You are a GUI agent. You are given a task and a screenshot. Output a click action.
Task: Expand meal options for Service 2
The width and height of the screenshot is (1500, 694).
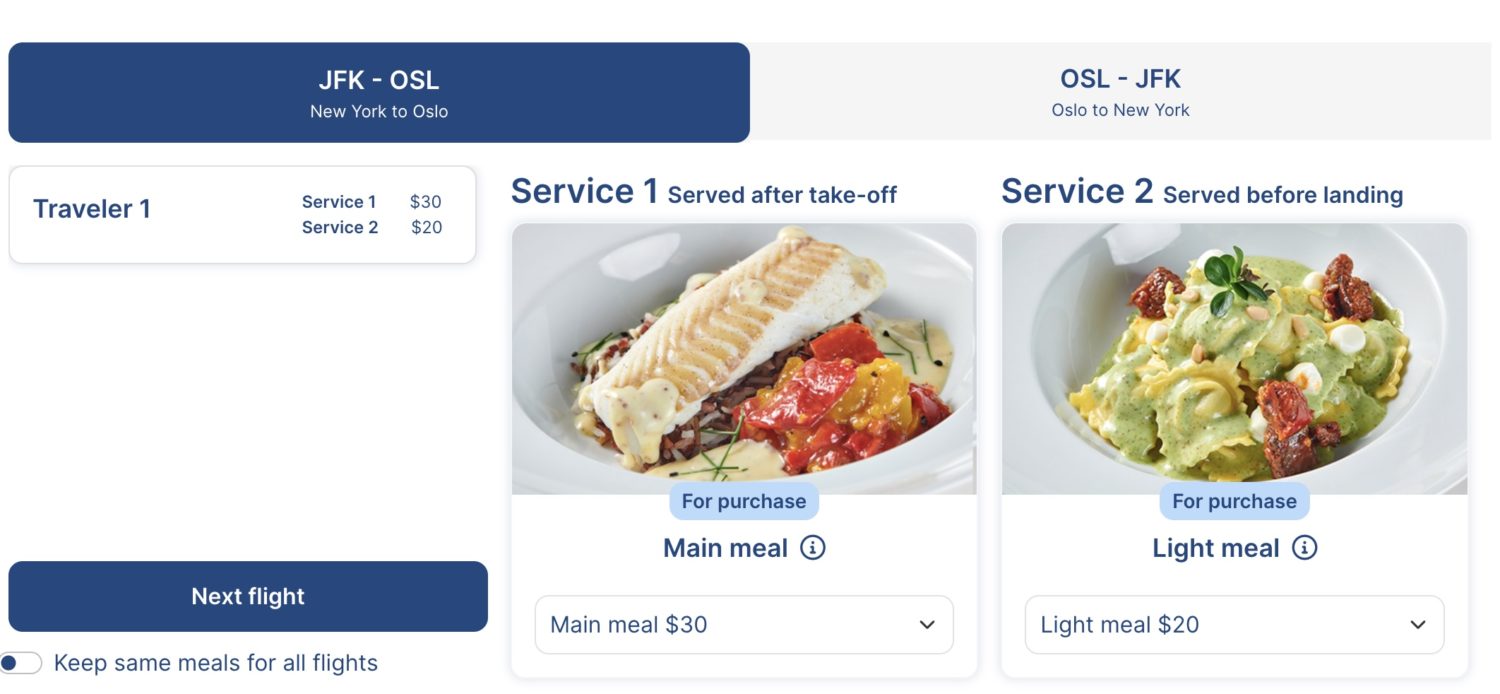pos(1234,624)
